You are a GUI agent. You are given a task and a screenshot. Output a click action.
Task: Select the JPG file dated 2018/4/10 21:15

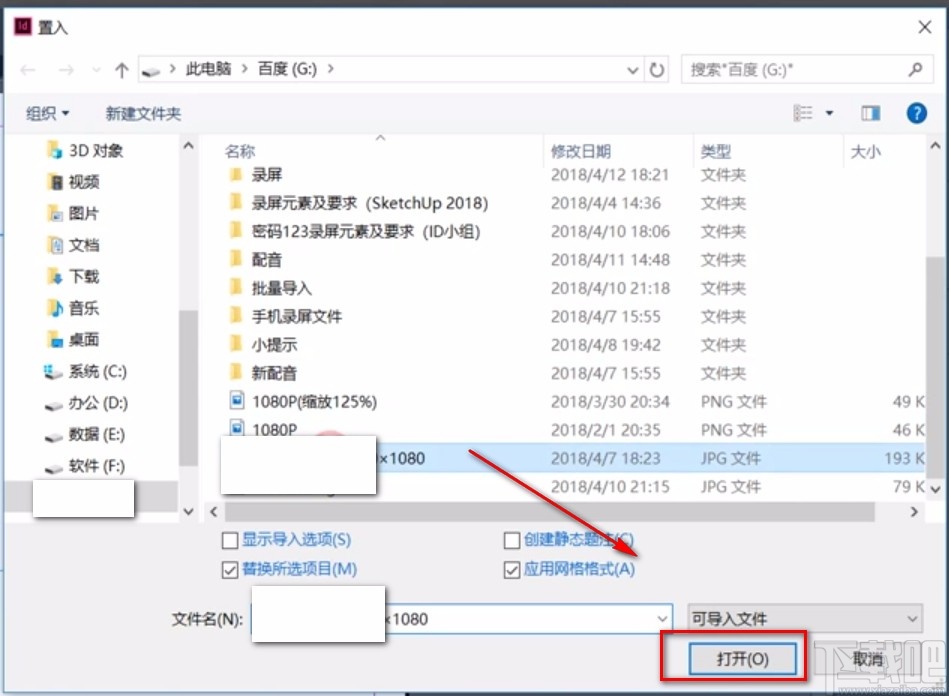click(573, 487)
